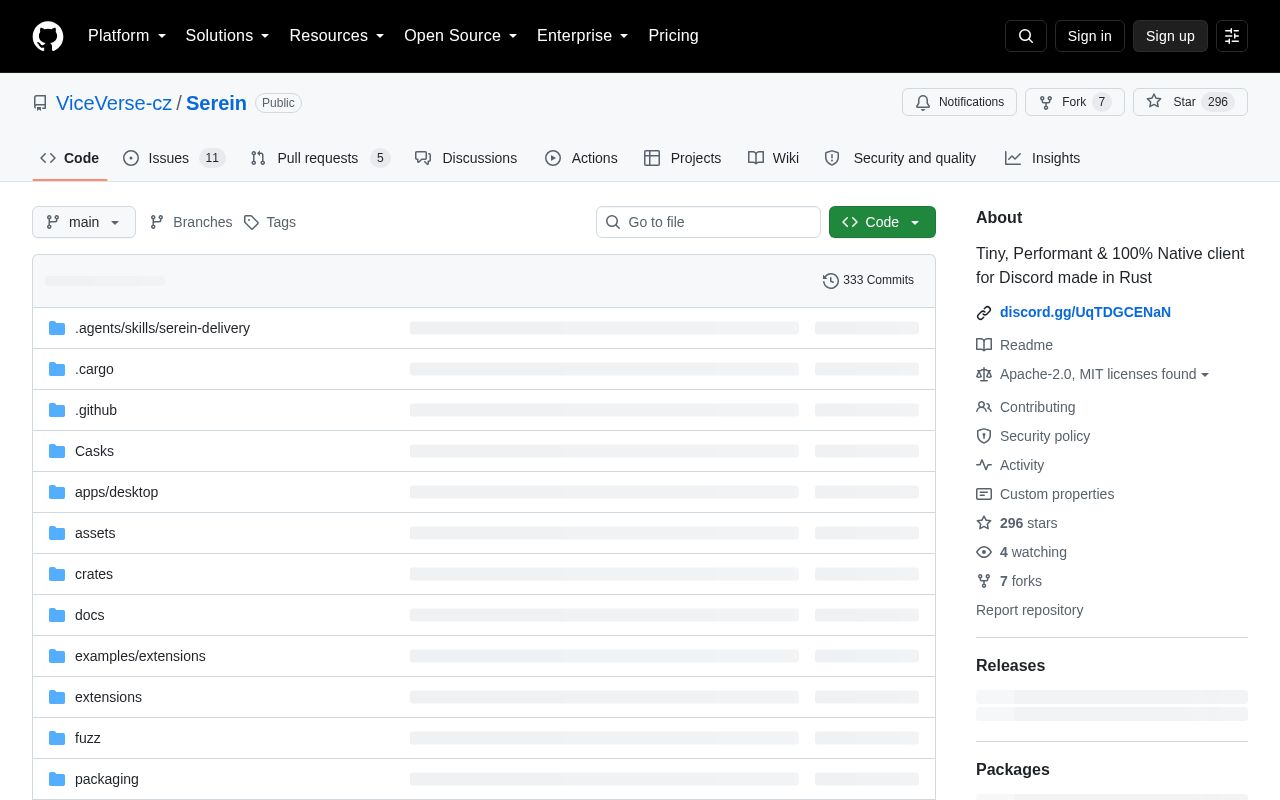Click the apps/desktop folder icon

click(57, 492)
